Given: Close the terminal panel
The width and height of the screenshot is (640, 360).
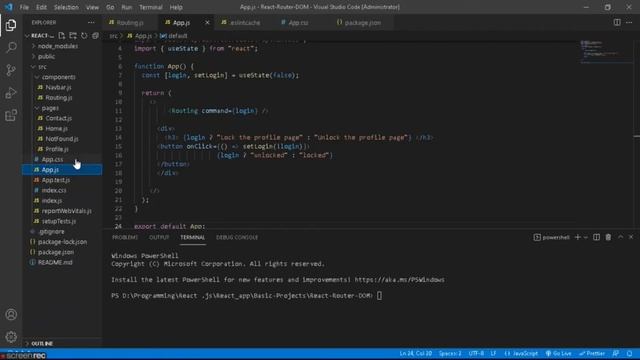Looking at the screenshot, I should (631, 237).
